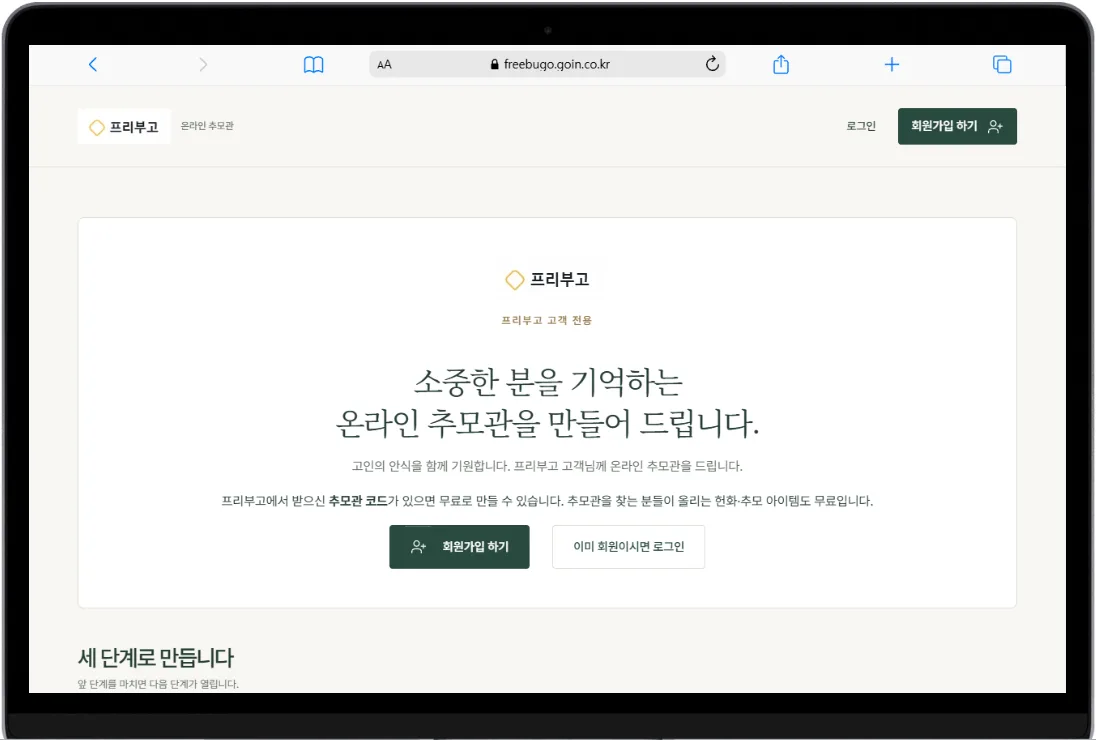Go back with the Safari back arrow

click(93, 64)
